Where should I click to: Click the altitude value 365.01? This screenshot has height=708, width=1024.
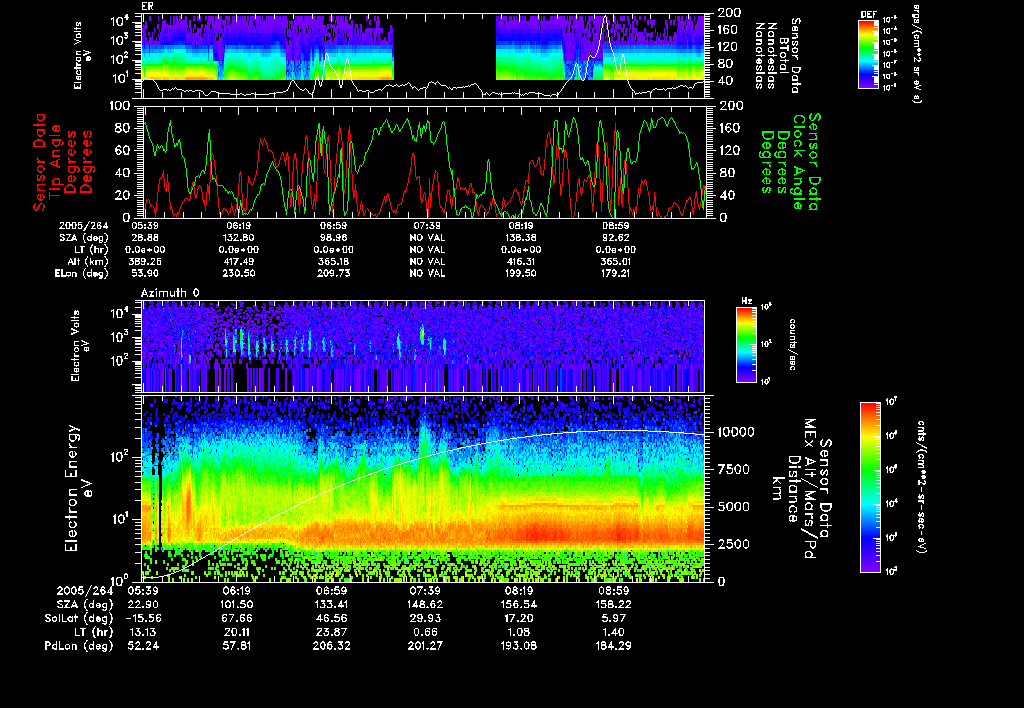coord(616,261)
